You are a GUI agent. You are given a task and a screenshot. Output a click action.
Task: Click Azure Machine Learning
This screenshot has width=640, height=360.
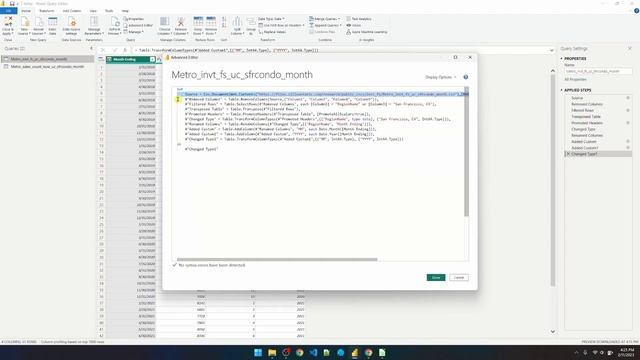(367, 32)
